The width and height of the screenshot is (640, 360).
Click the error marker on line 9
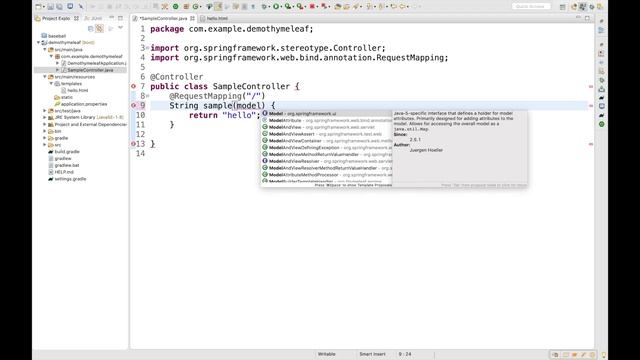tap(133, 105)
